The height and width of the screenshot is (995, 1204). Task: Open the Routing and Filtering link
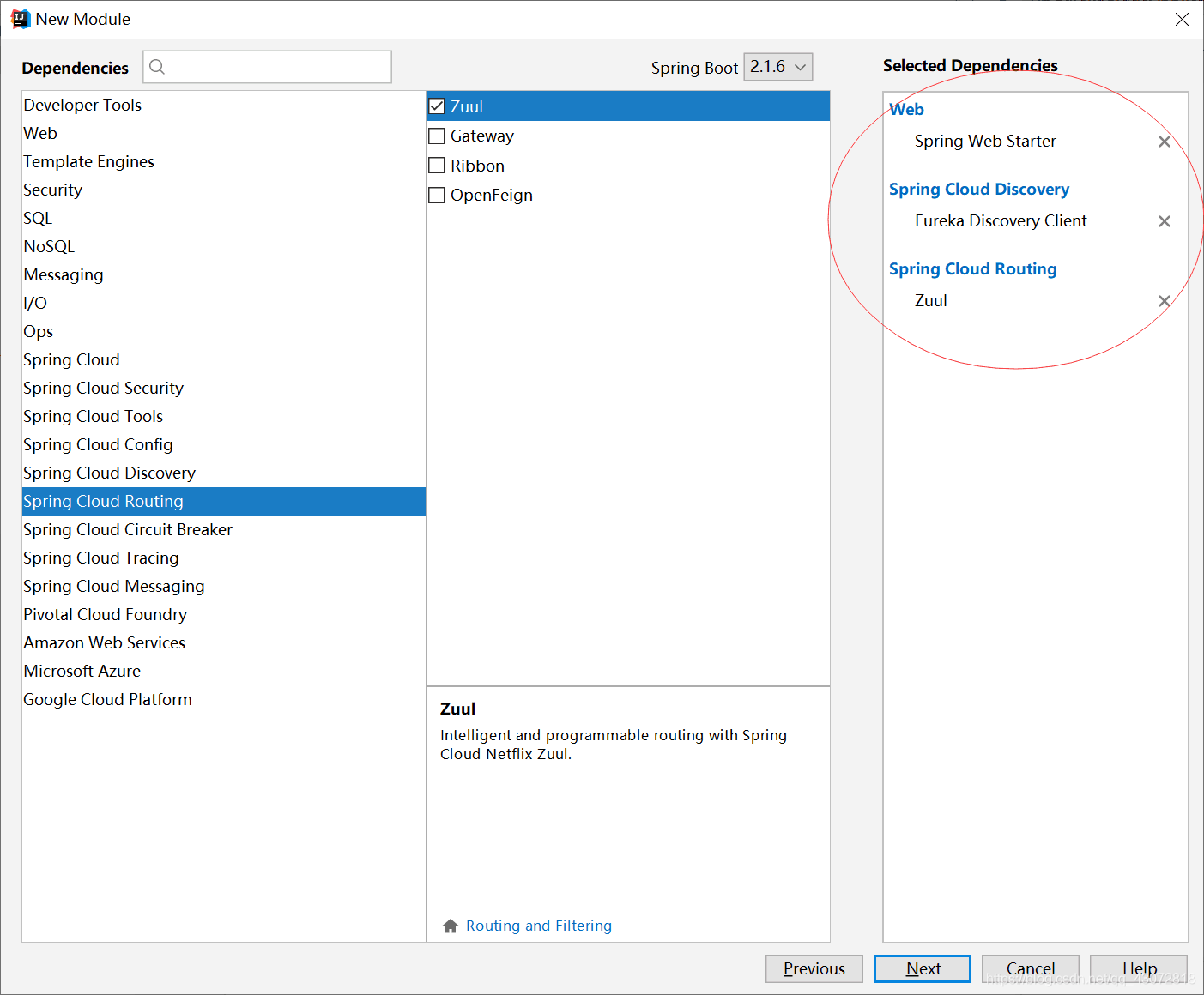click(x=539, y=926)
